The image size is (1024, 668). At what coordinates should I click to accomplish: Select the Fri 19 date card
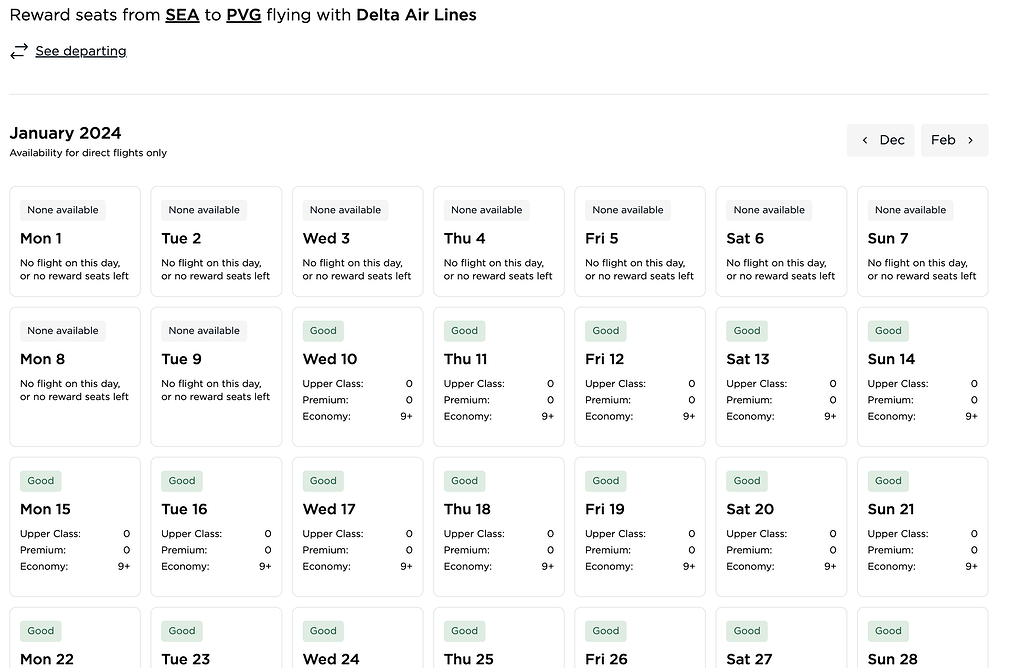click(639, 526)
